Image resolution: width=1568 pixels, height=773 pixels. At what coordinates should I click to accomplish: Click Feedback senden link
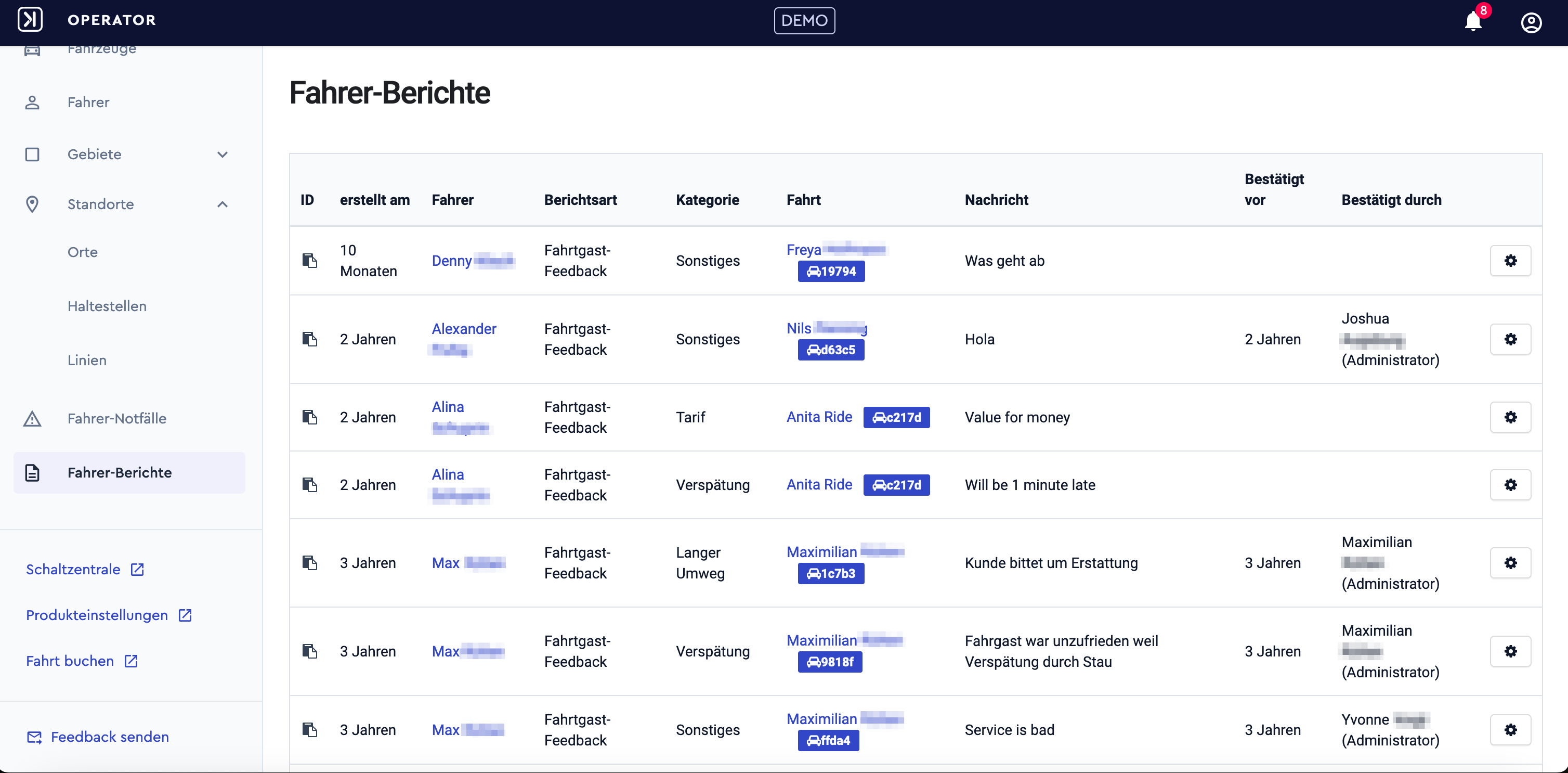(x=98, y=737)
